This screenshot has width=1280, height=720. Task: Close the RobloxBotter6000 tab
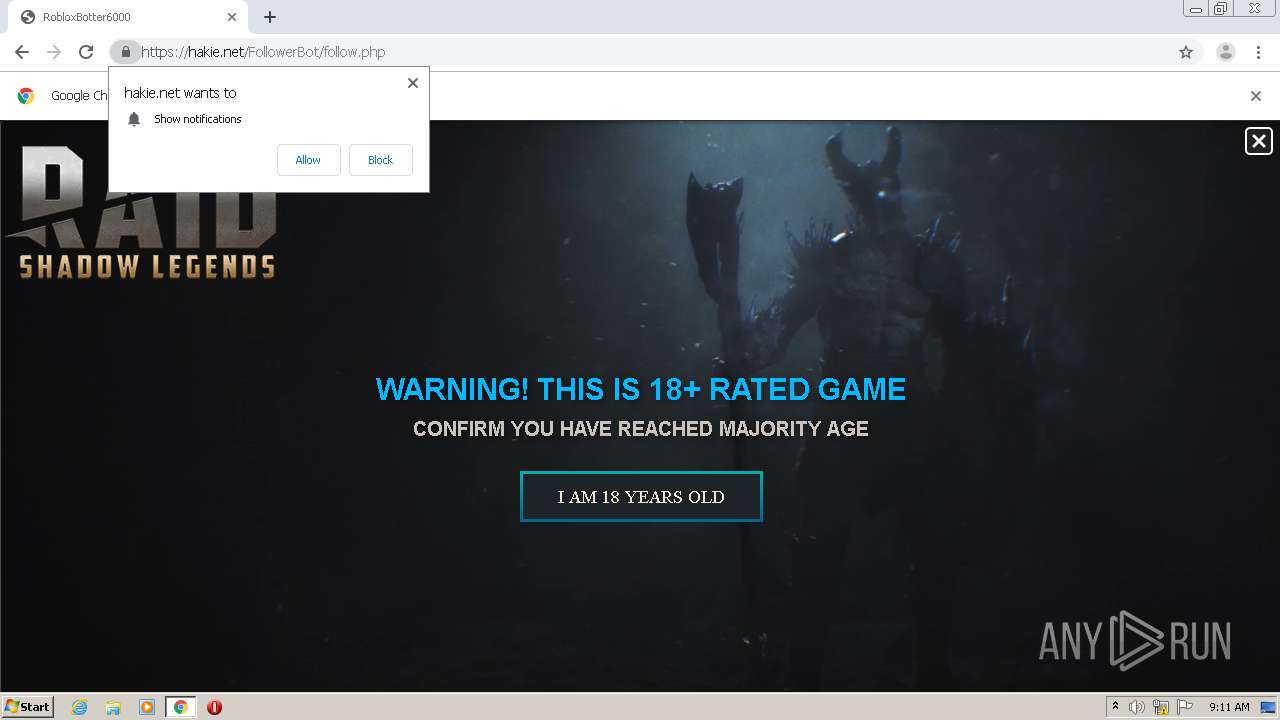click(232, 17)
